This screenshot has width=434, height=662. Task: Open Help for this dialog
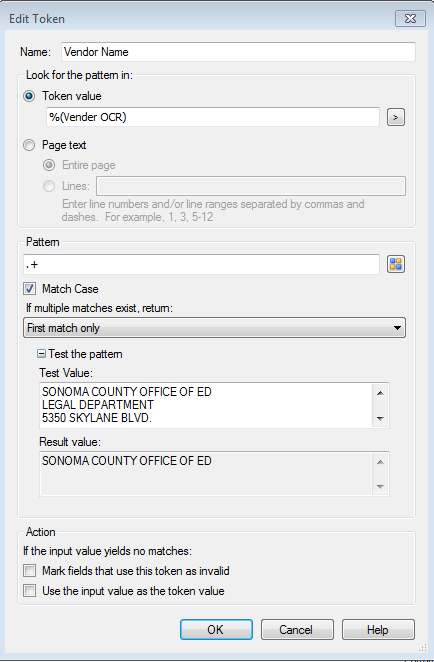point(378,629)
